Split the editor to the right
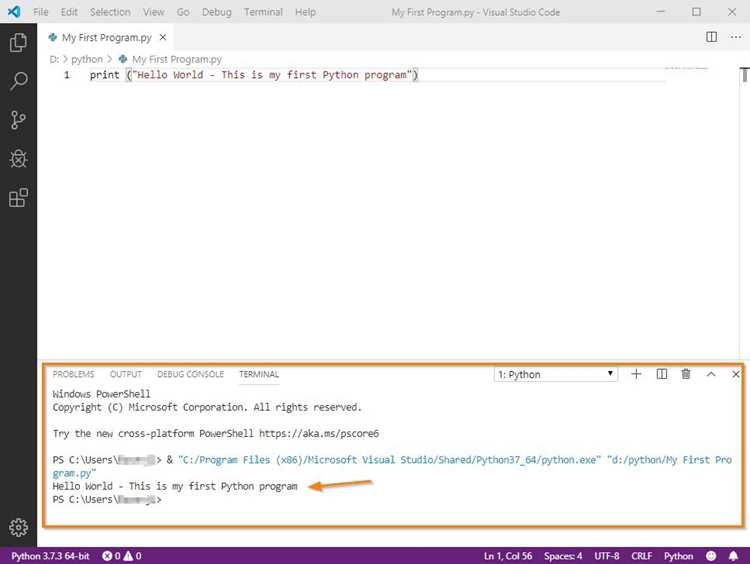The width and height of the screenshot is (750, 564). [x=711, y=37]
